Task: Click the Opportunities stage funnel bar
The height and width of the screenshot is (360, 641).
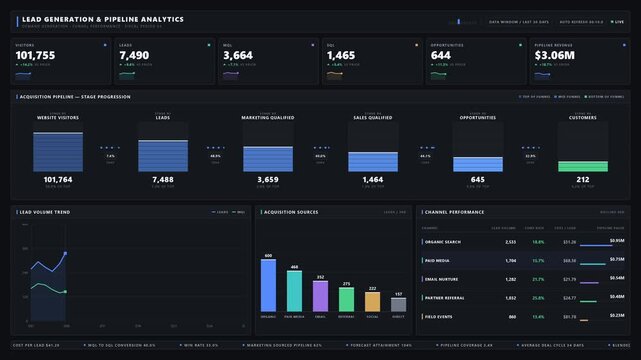Action: 478,164
